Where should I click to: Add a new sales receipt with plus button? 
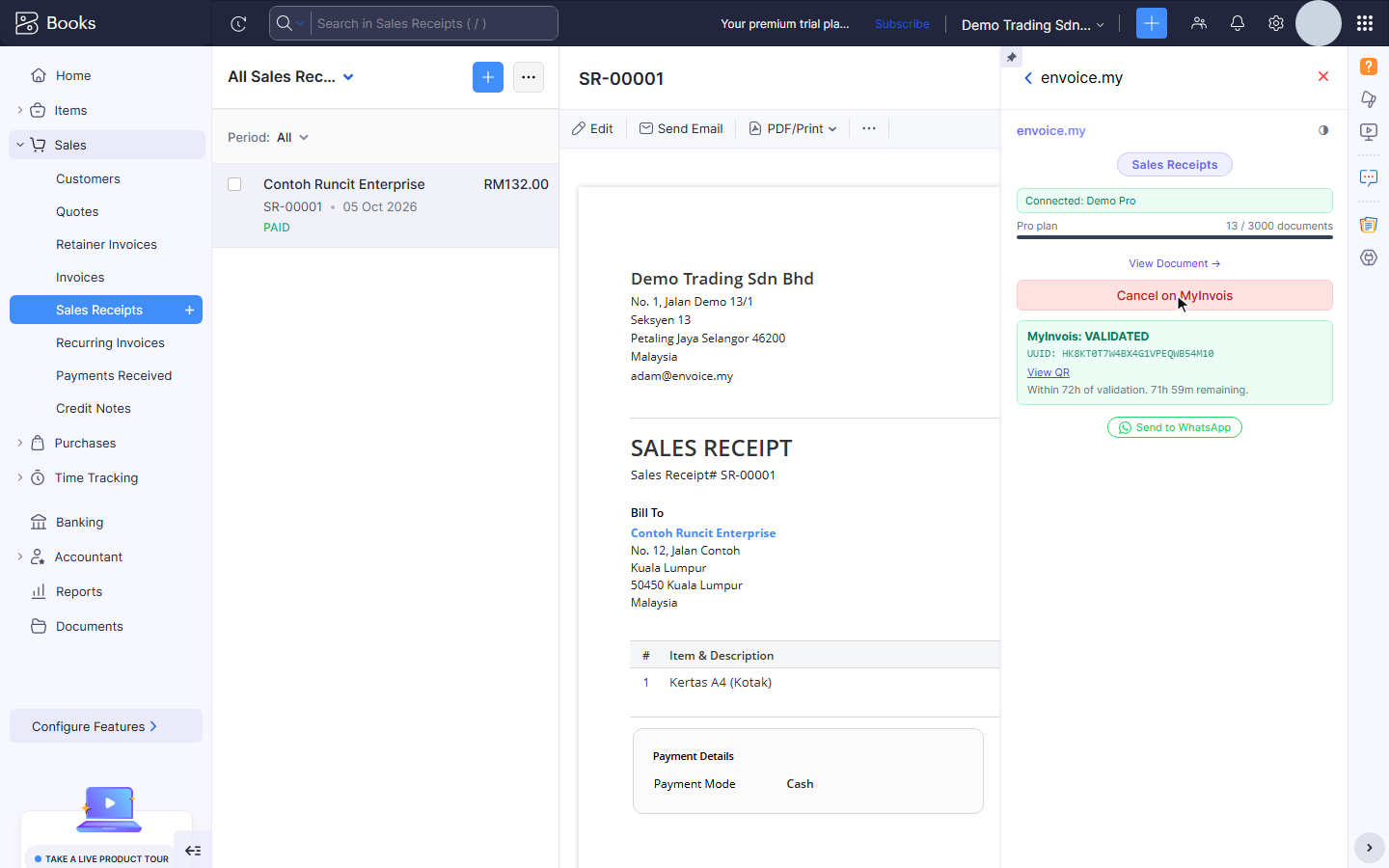(488, 77)
